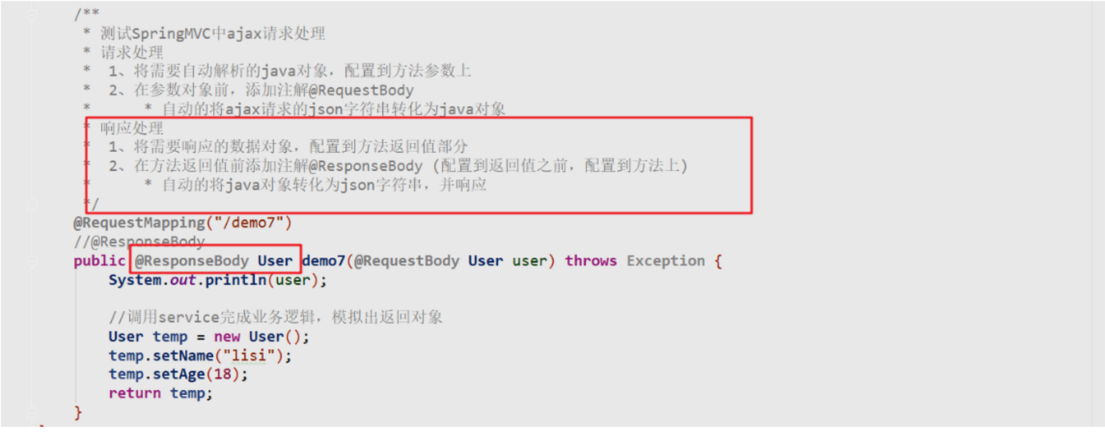Click the System.out.println statement
Screen dimensions: 1105x437
(218, 280)
